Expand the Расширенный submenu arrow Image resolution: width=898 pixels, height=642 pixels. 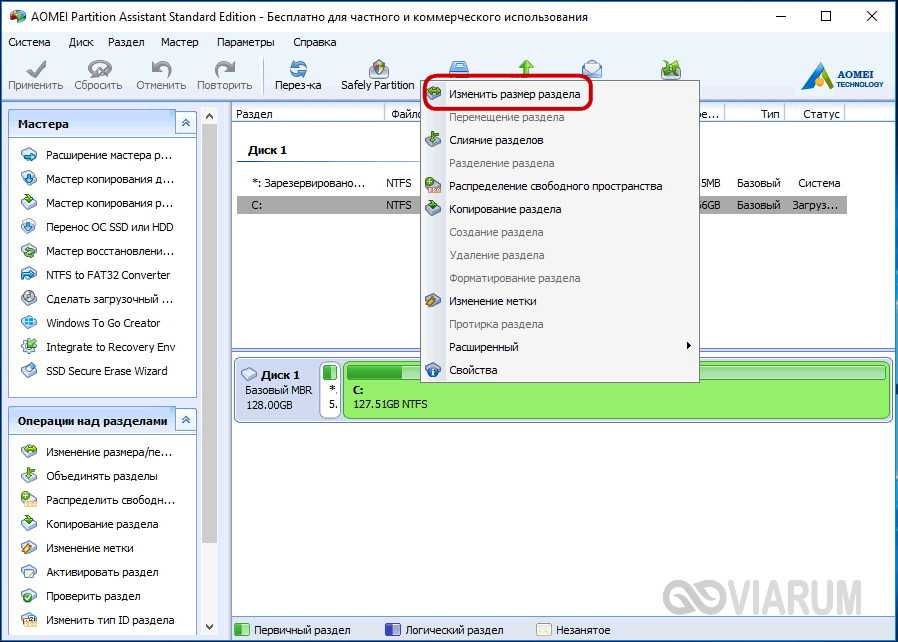688,347
